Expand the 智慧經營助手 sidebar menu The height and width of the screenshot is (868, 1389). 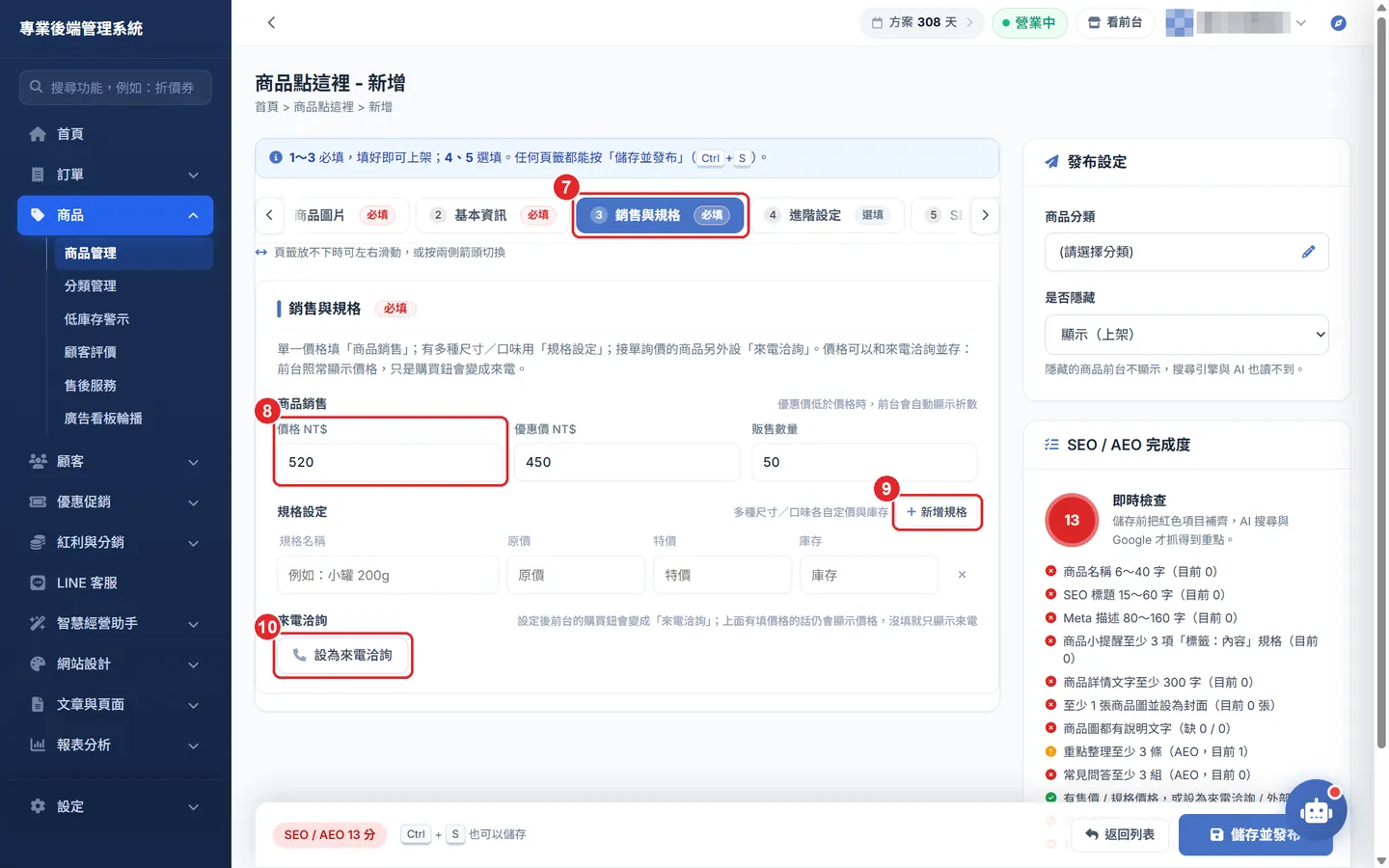point(116,623)
